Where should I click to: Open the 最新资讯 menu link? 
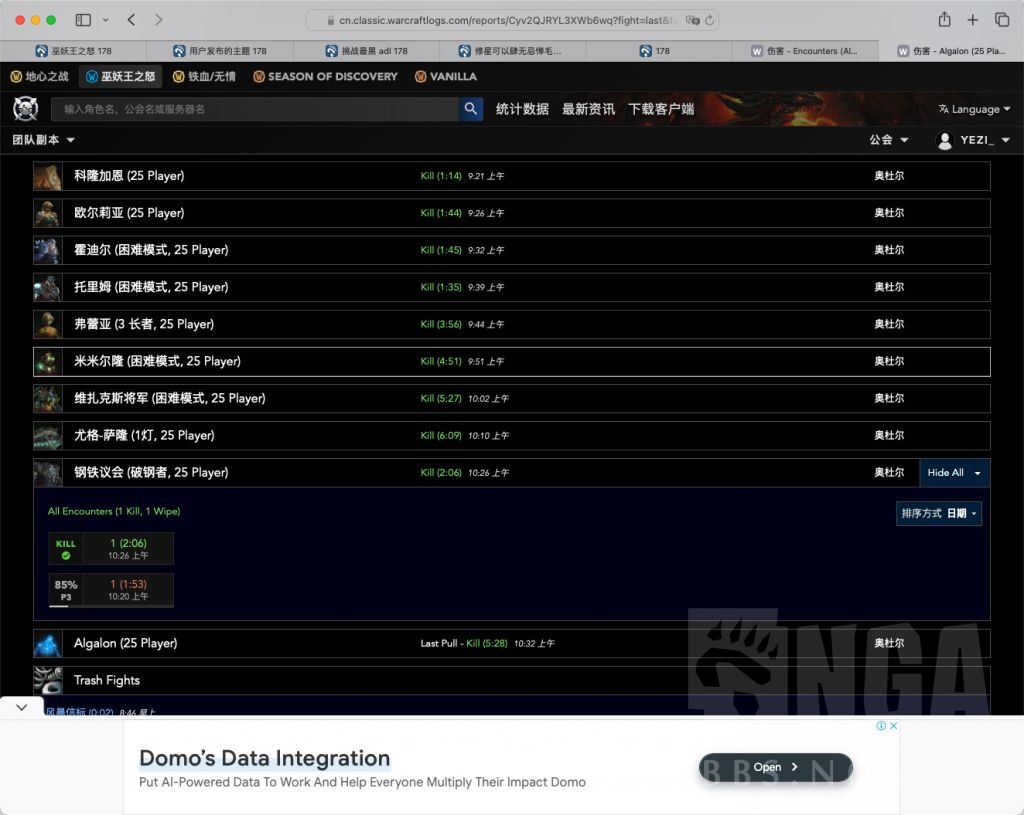click(588, 109)
